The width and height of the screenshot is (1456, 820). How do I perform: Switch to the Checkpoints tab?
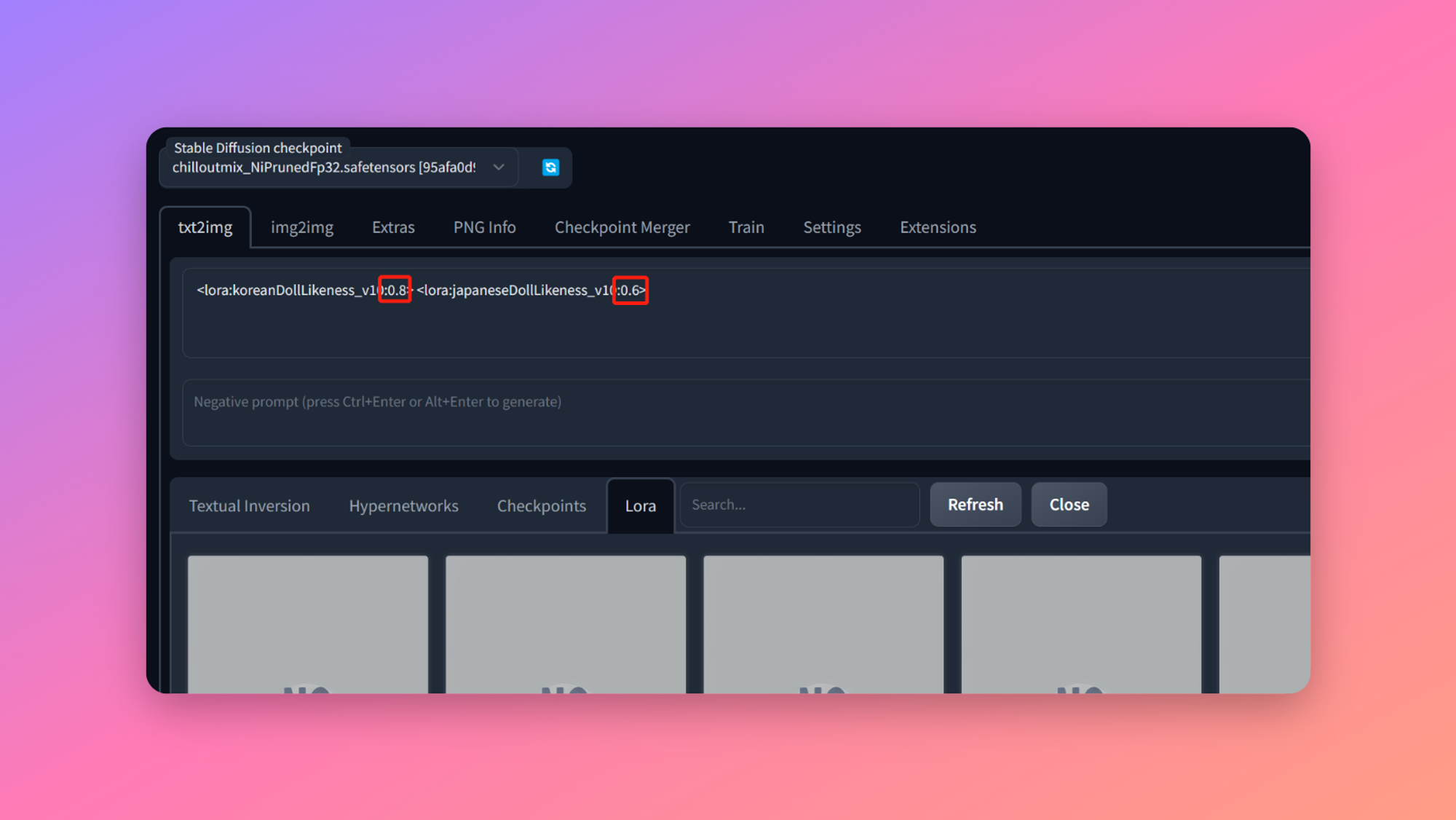[x=542, y=504]
